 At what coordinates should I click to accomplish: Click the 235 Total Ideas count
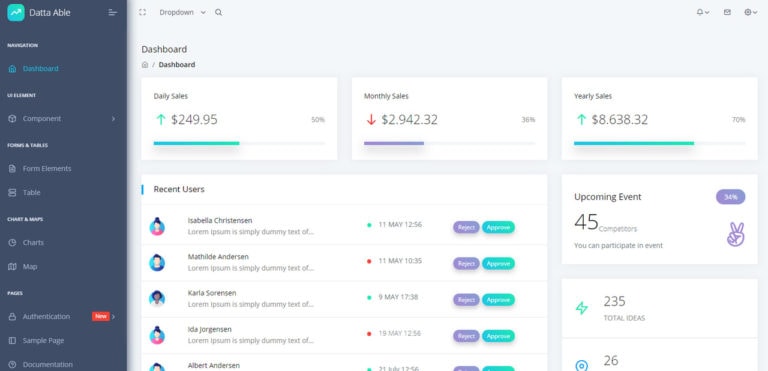pos(614,301)
